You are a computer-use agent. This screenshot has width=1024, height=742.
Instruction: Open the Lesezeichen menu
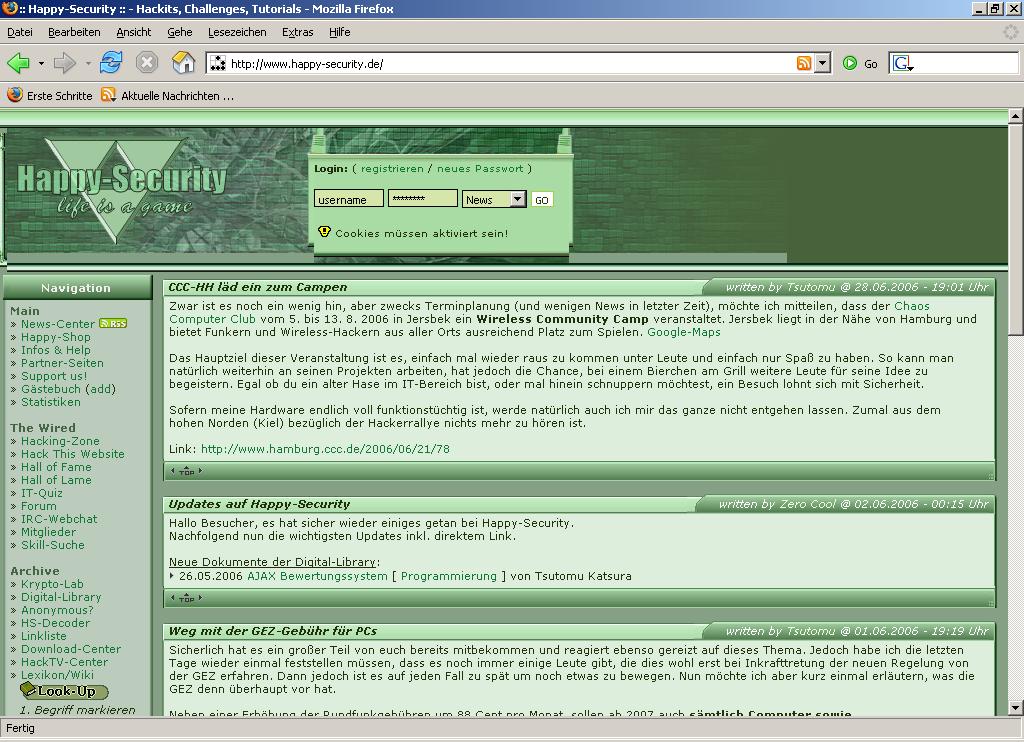click(237, 32)
